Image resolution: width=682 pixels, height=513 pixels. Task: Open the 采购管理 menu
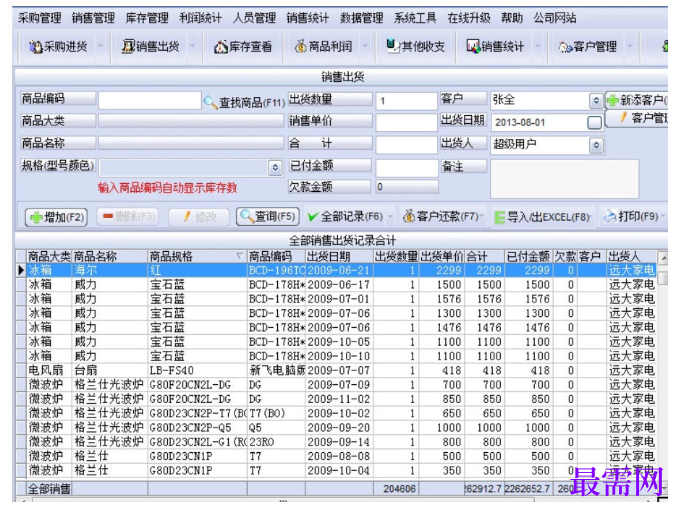(x=40, y=18)
